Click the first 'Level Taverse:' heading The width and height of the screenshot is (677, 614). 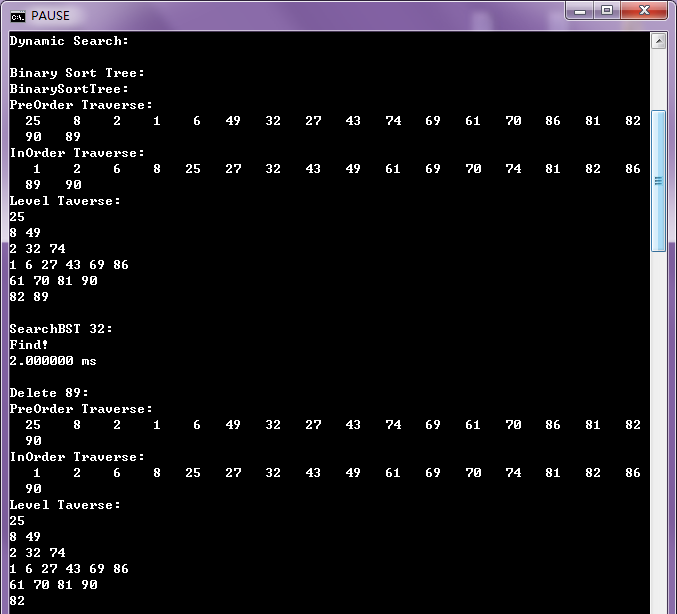[65, 201]
